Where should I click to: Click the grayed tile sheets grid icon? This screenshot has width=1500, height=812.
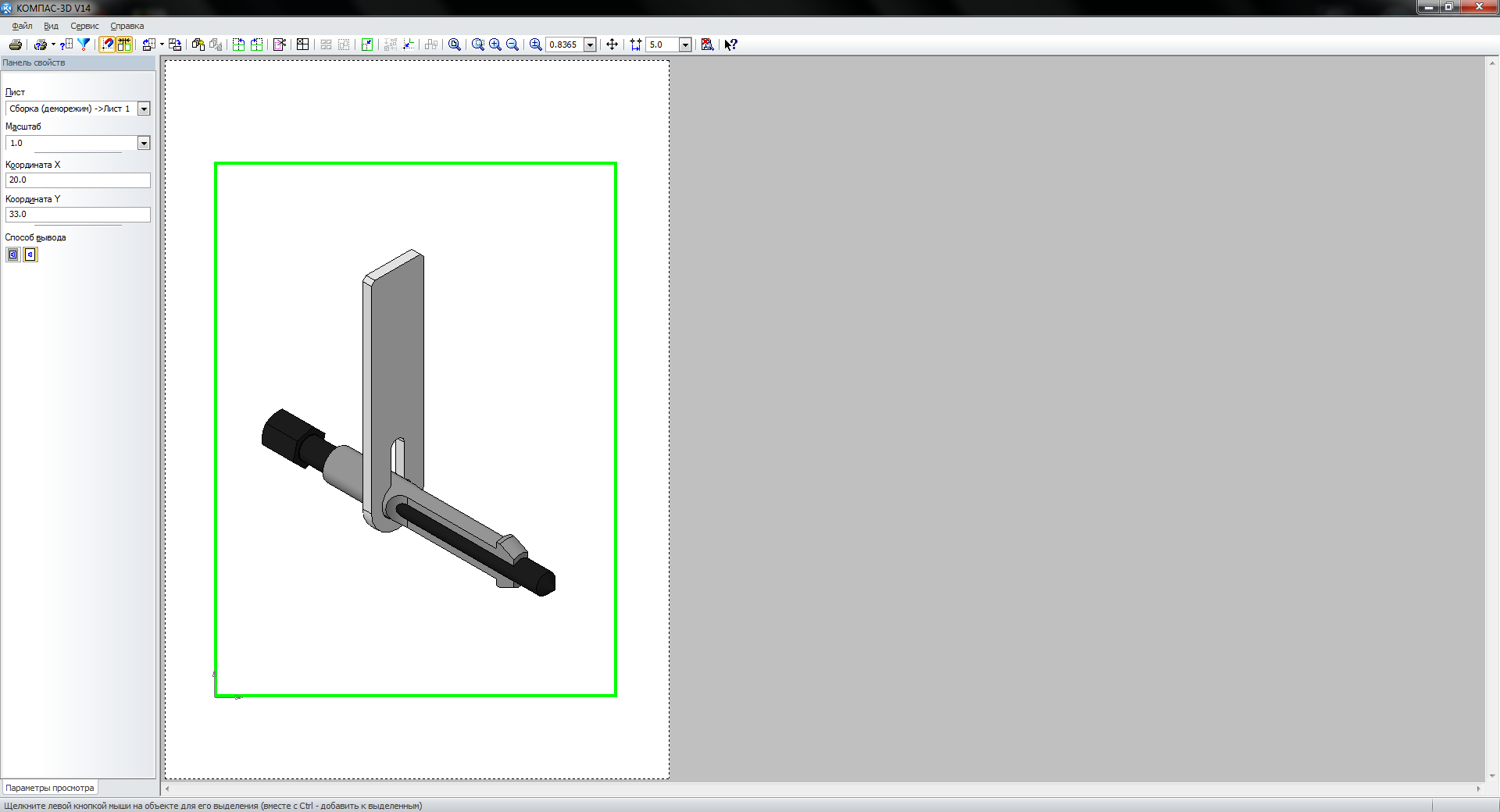[327, 45]
